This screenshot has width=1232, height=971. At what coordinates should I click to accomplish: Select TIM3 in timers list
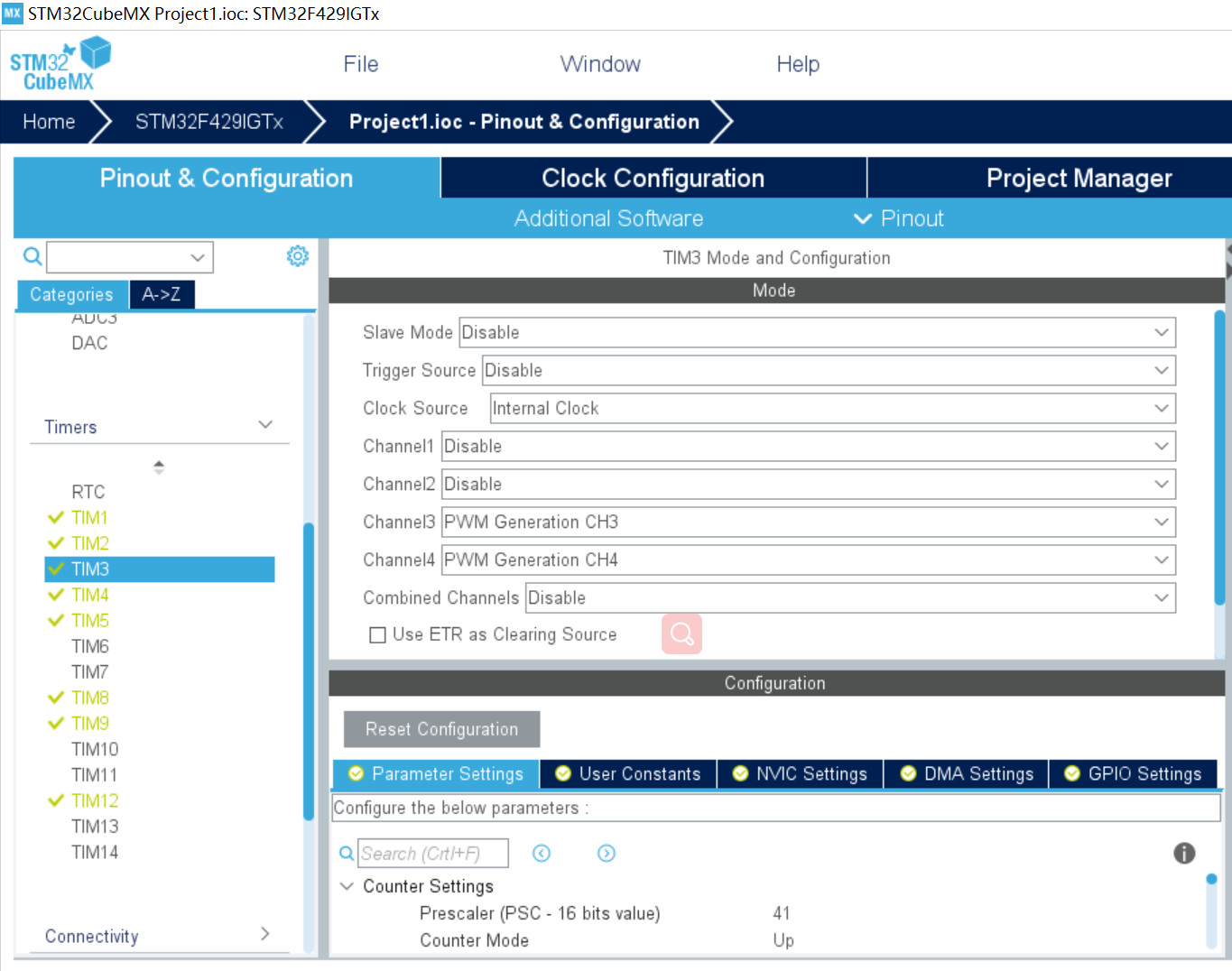(x=160, y=569)
